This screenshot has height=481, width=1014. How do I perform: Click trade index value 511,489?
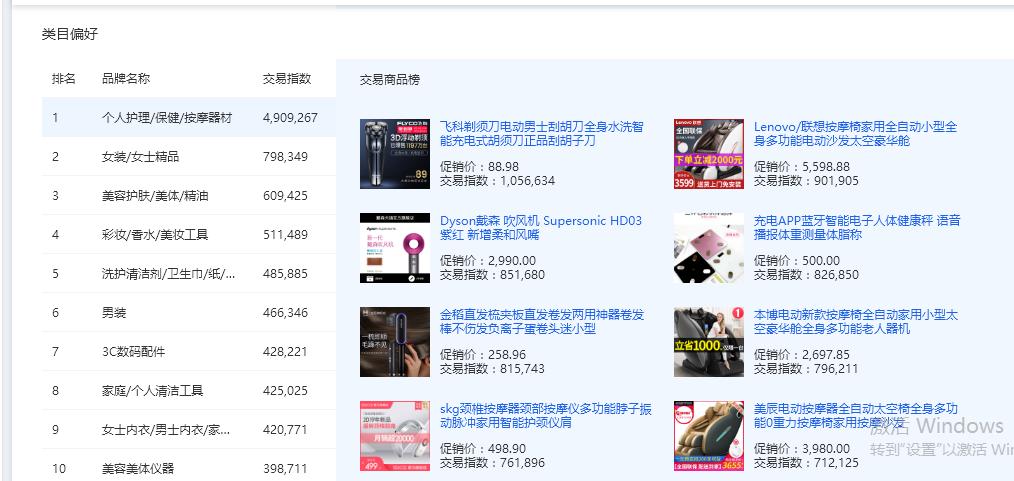point(285,235)
